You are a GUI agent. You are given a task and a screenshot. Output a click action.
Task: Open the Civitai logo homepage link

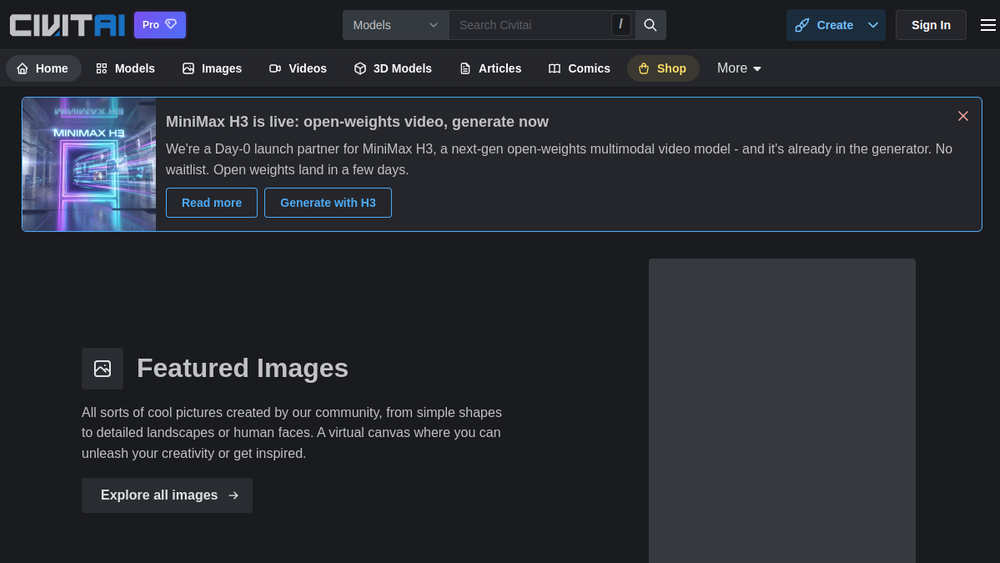tap(67, 25)
